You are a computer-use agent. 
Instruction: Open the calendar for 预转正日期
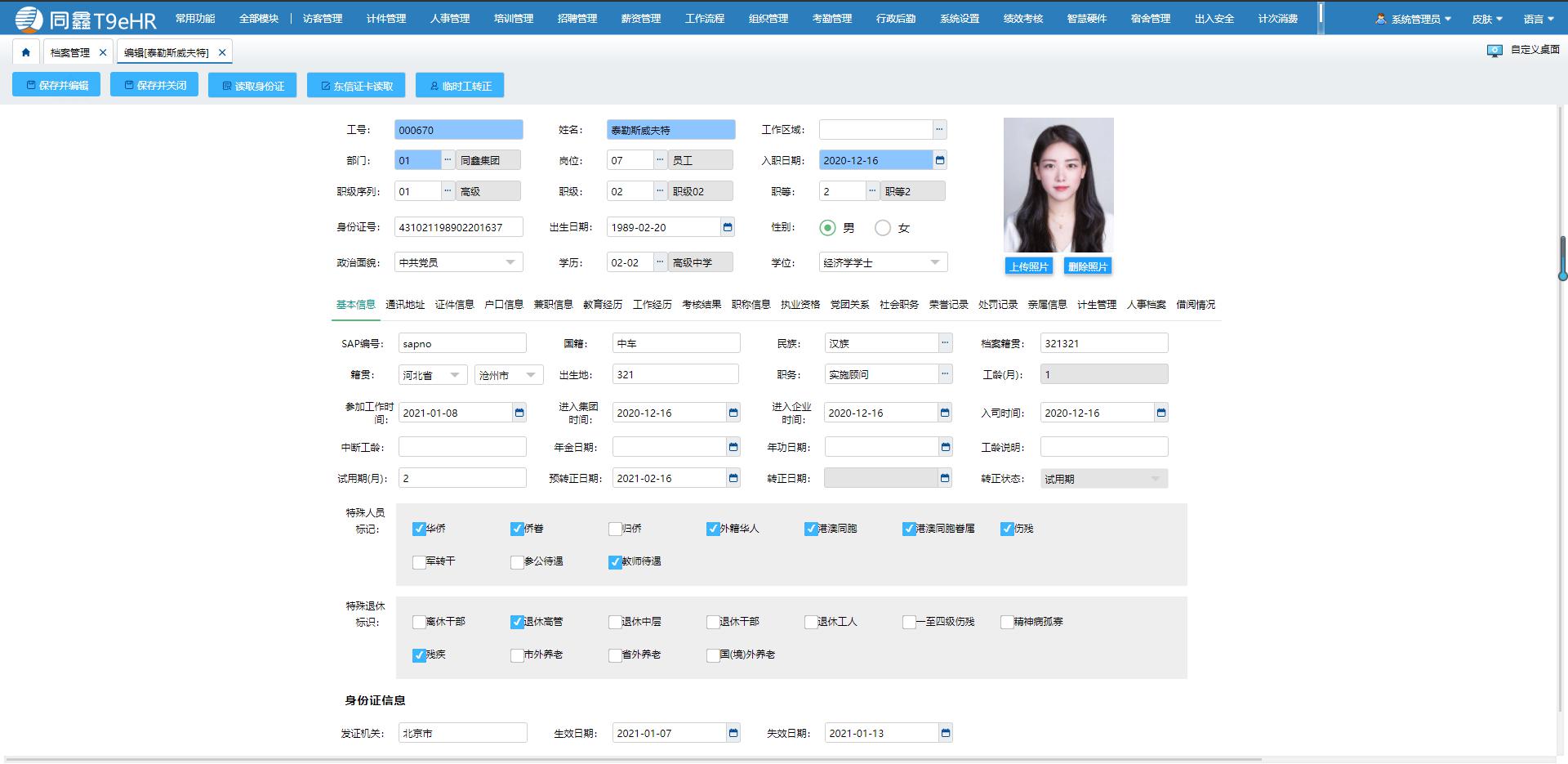[x=733, y=477]
